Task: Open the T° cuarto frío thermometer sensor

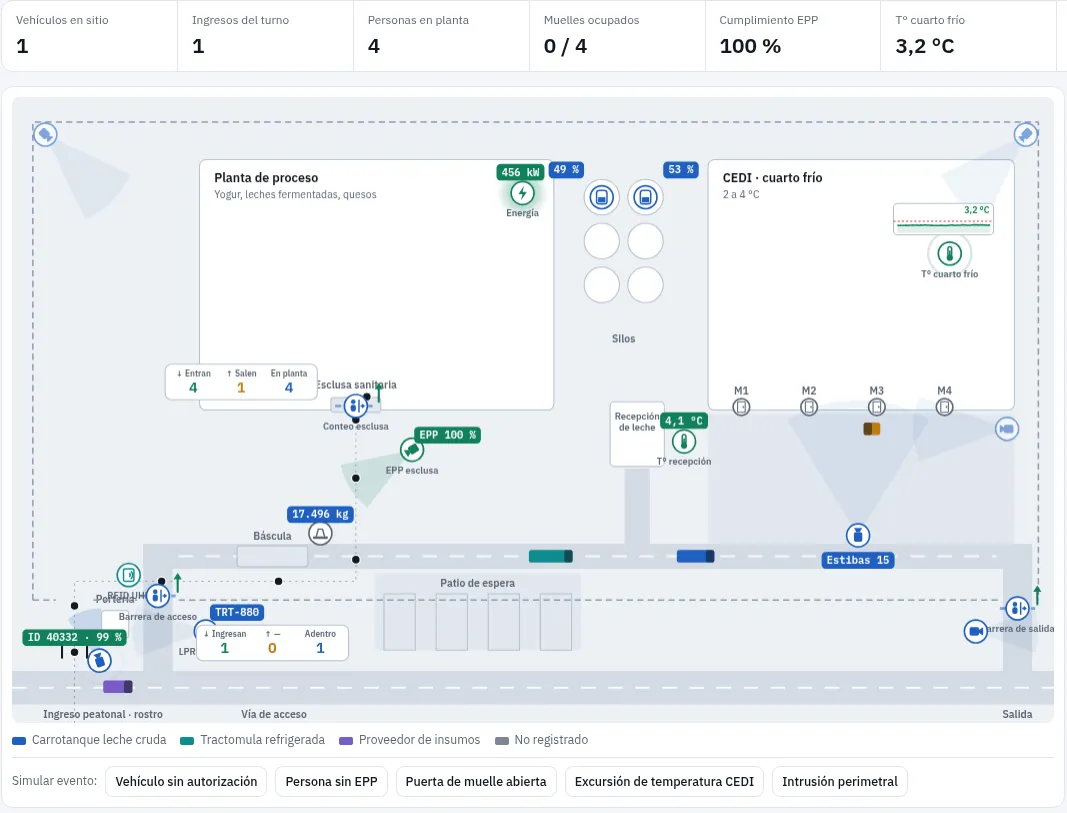Action: click(949, 254)
